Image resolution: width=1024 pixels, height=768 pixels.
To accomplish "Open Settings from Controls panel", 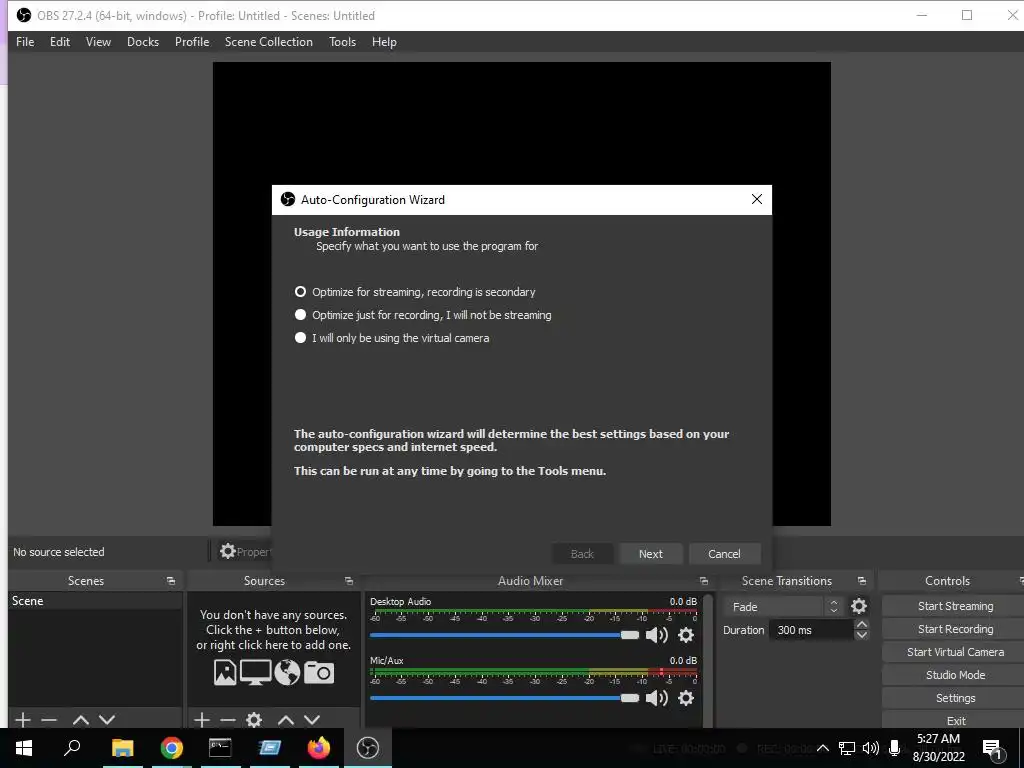I will tap(955, 698).
